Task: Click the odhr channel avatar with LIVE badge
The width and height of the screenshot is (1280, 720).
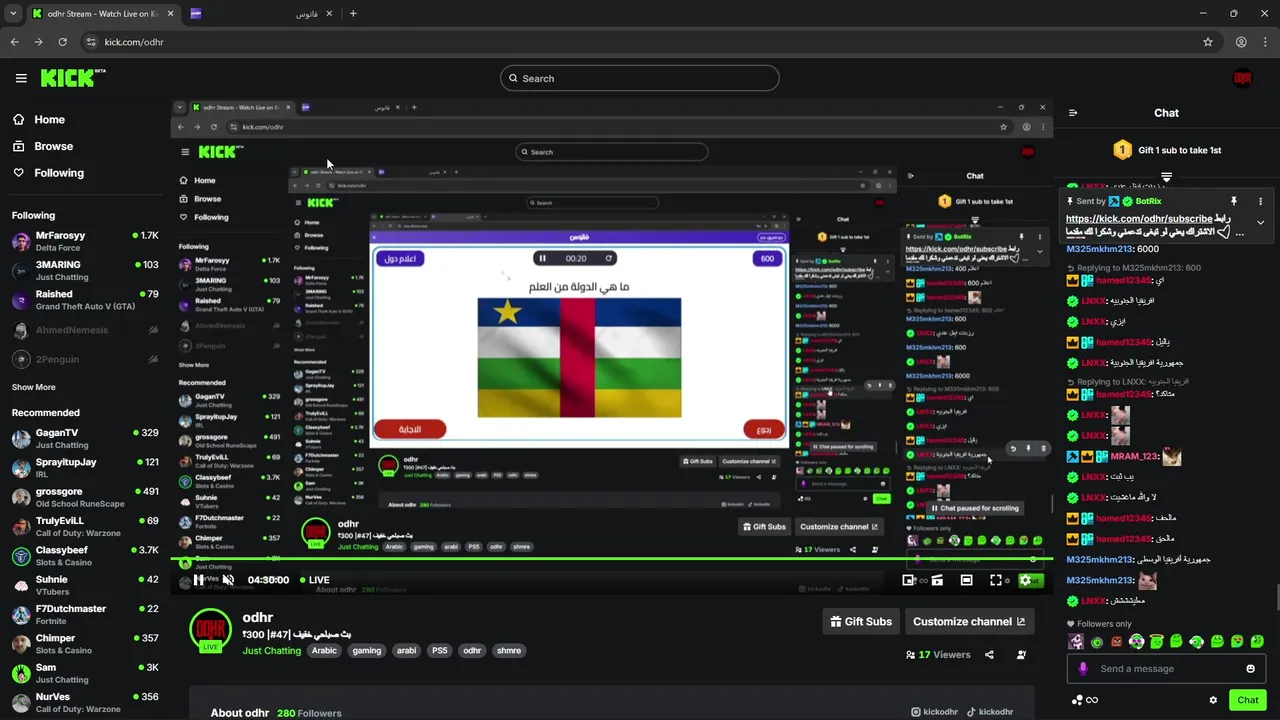Action: [210, 630]
